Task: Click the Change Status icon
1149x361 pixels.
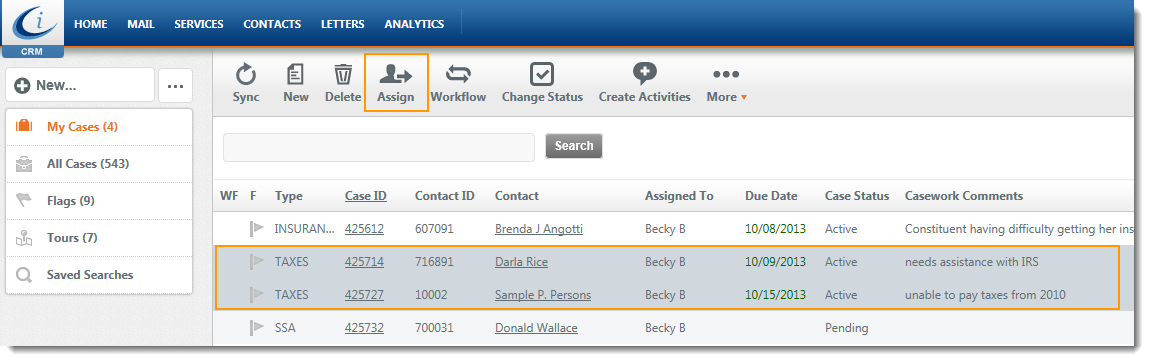Action: click(542, 75)
